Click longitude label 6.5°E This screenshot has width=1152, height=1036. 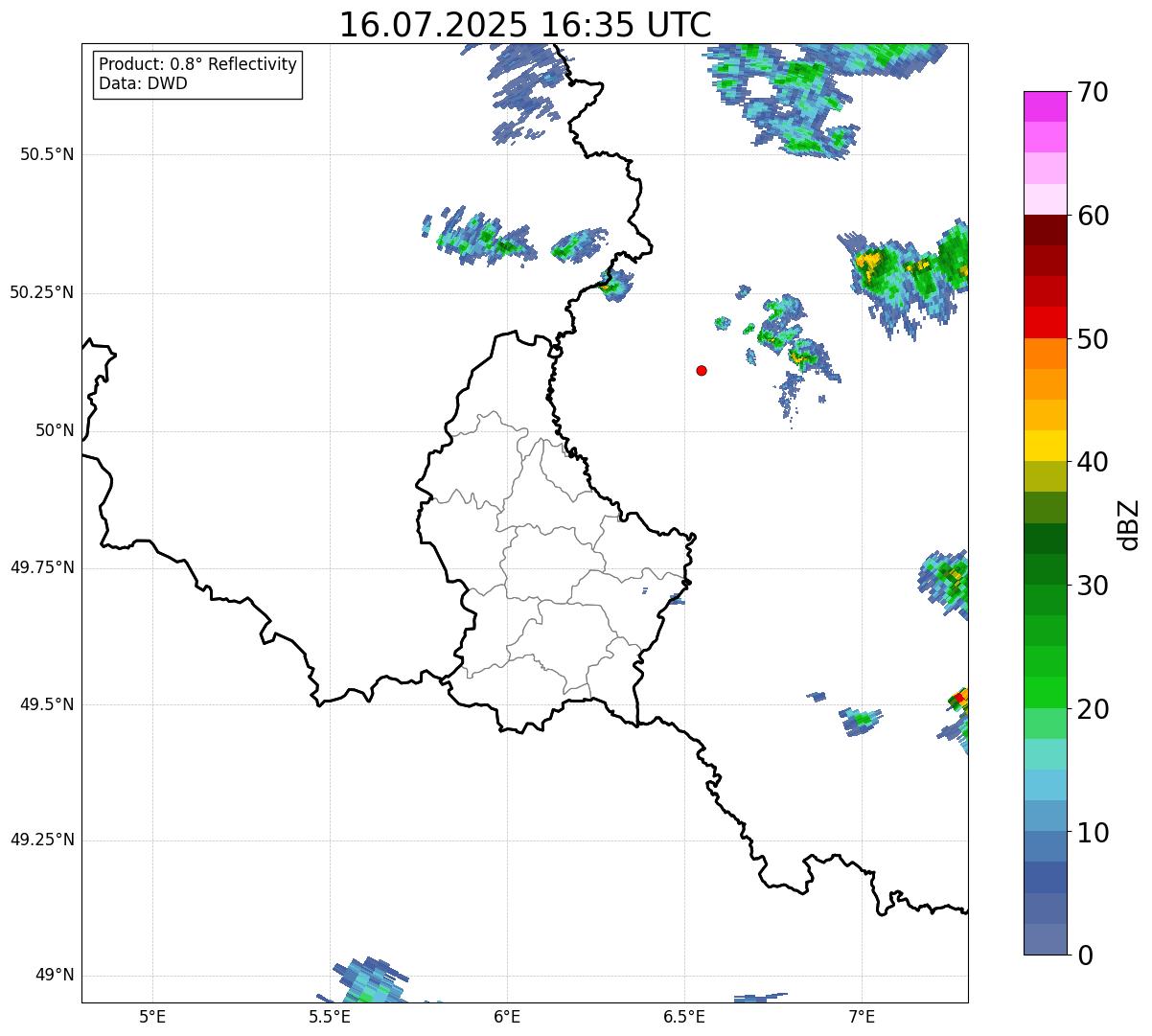(684, 1017)
